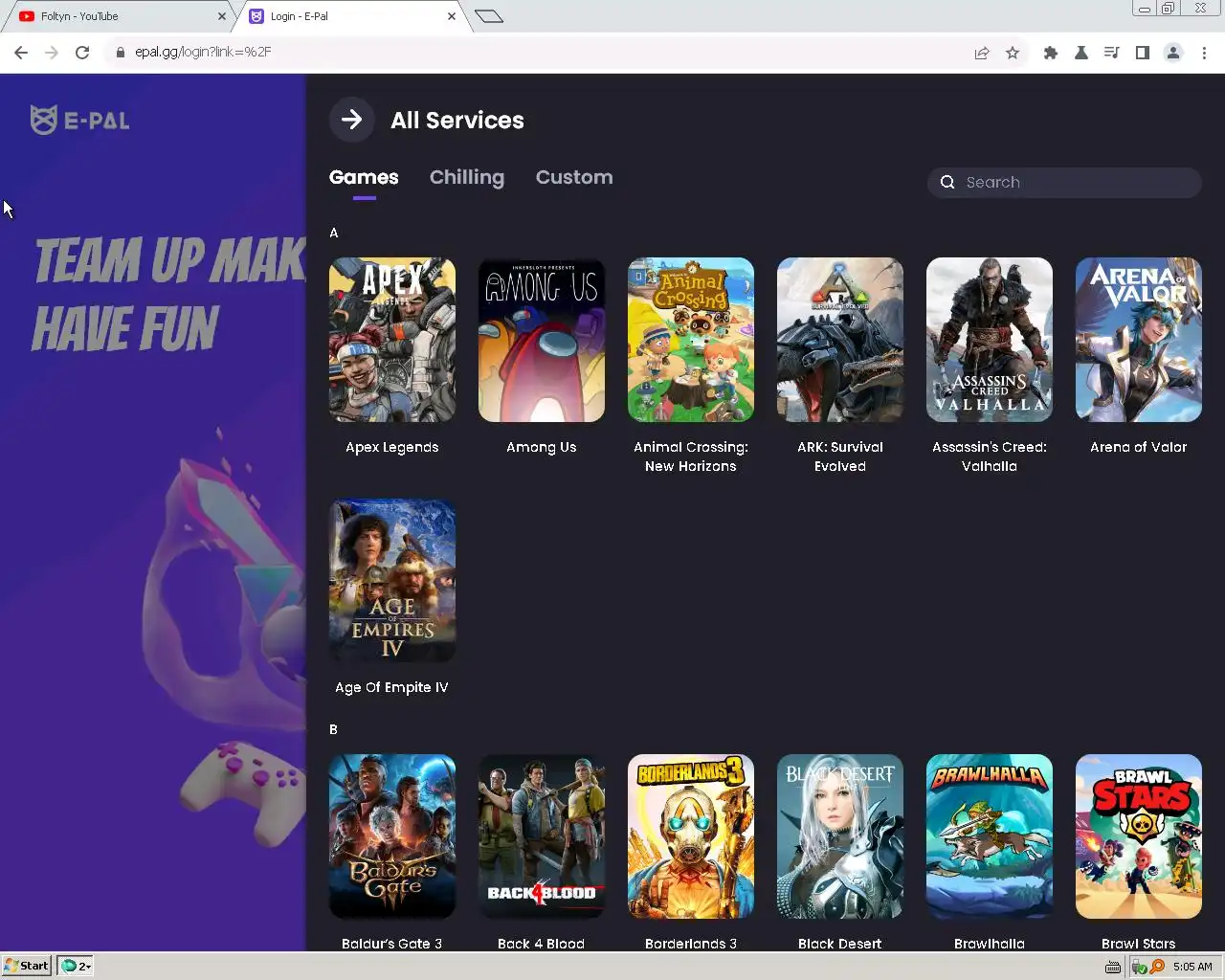Screen dimensions: 1225x980
Task: Open the Borderlands 3 cover
Action: coord(691,836)
